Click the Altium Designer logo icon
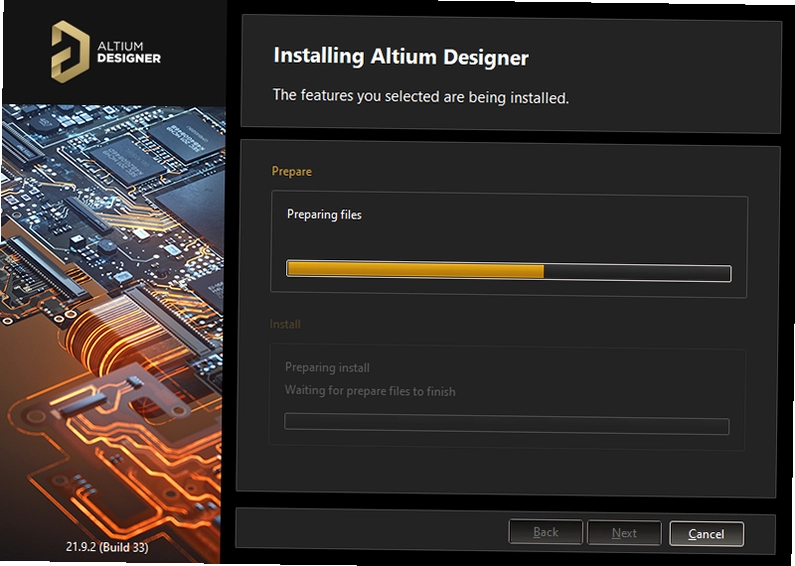 click(x=70, y=52)
